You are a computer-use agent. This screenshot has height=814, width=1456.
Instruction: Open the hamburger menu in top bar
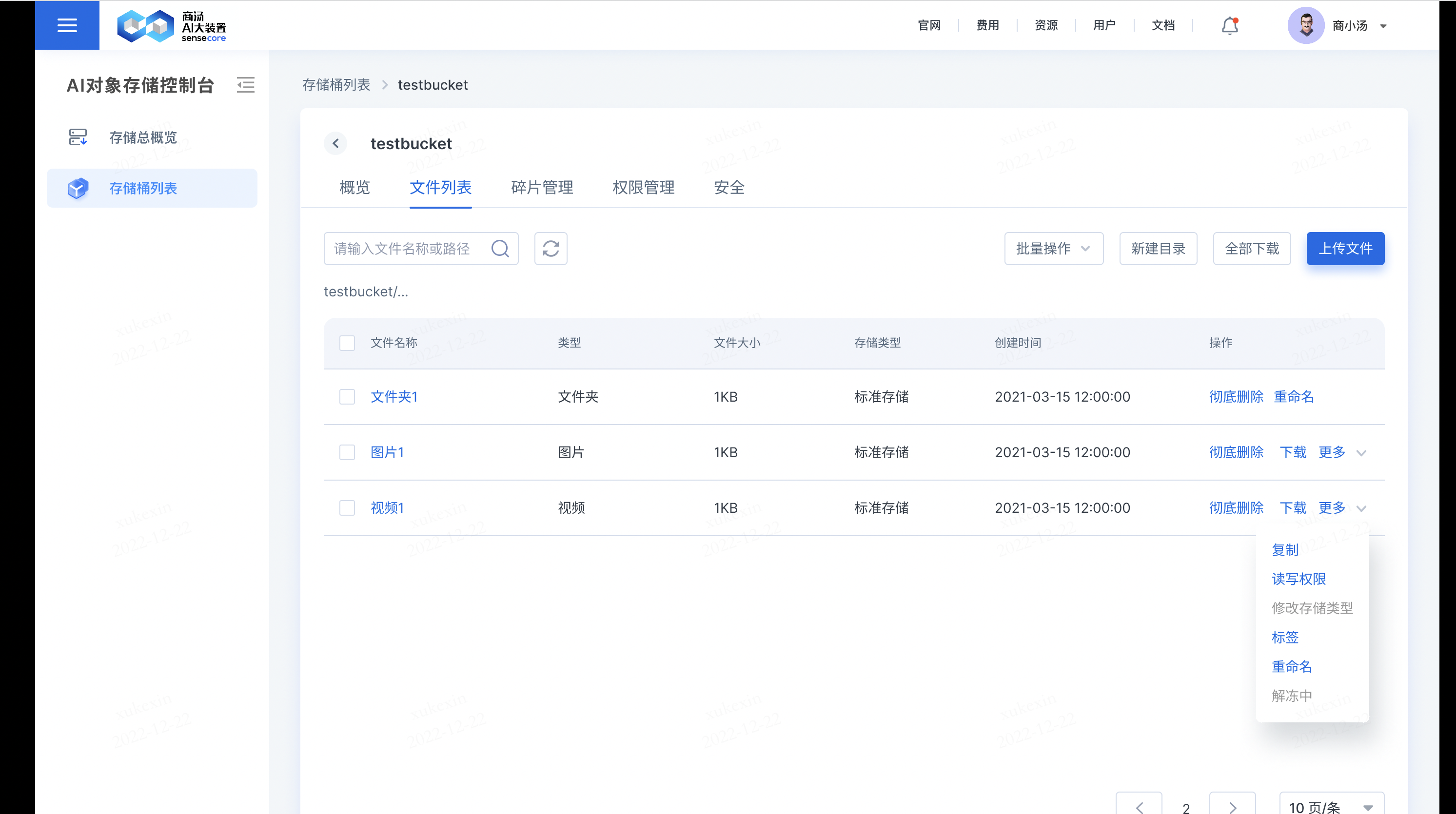click(67, 25)
